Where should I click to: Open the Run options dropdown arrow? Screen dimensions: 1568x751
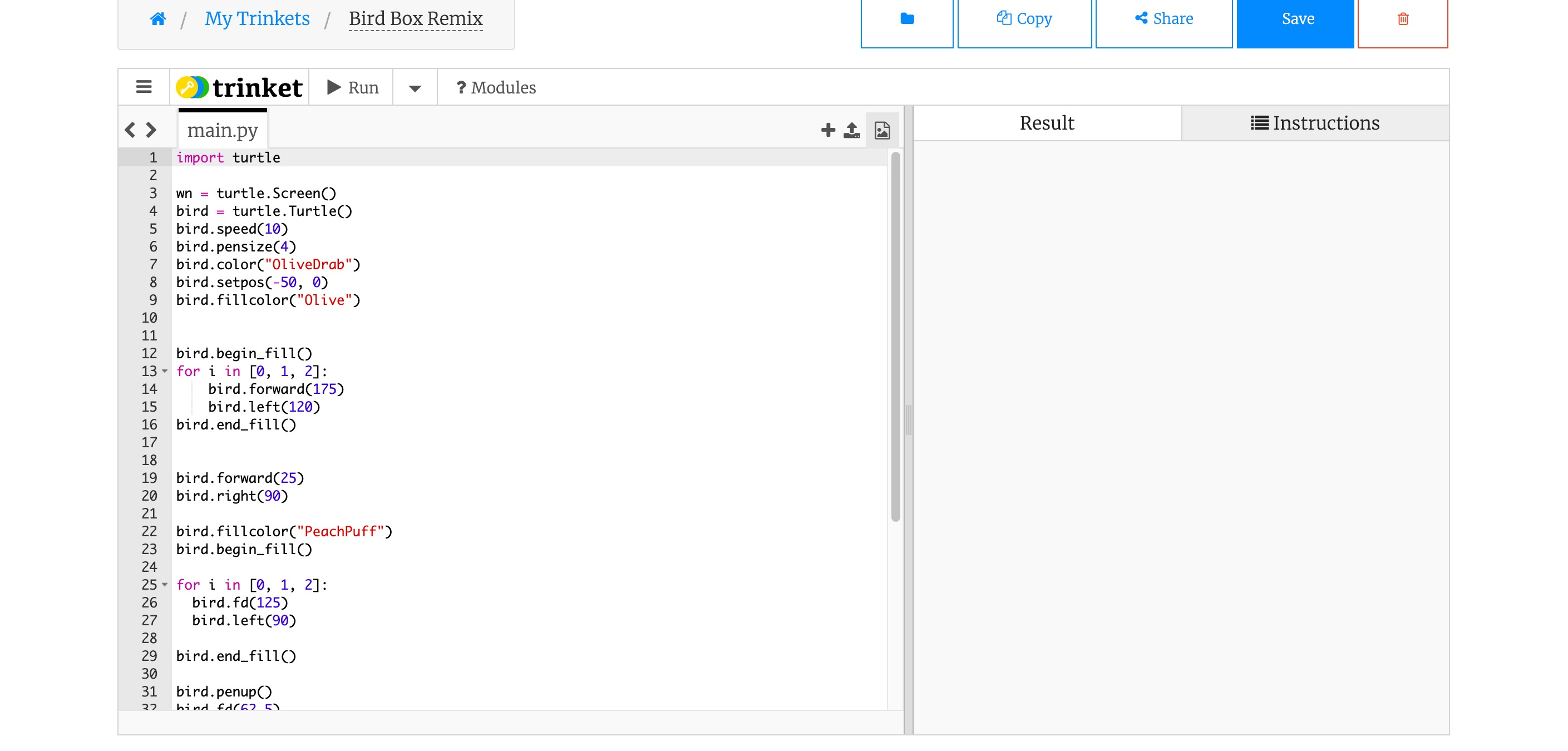pyautogui.click(x=414, y=88)
